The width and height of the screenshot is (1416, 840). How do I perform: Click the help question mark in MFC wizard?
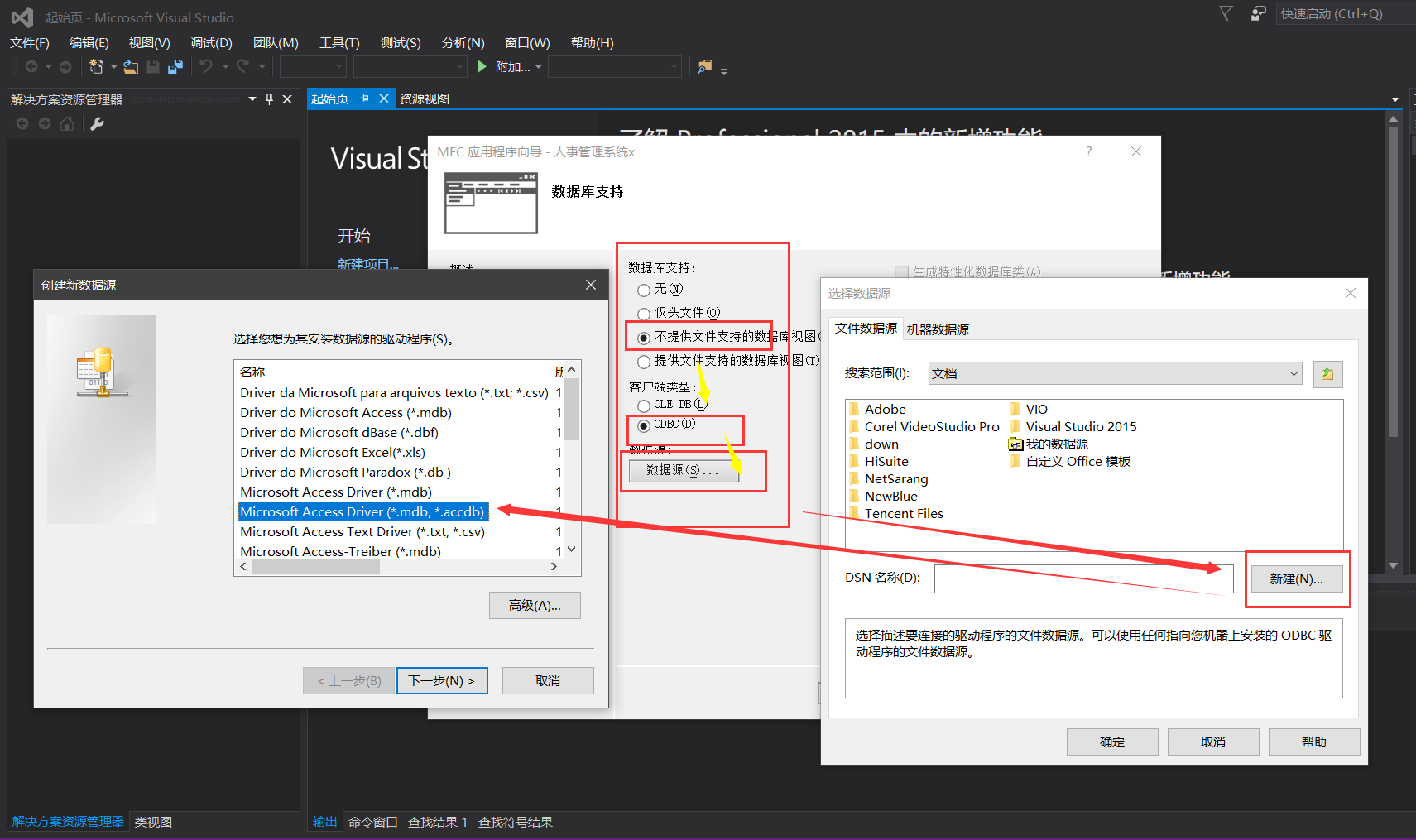click(x=1089, y=151)
